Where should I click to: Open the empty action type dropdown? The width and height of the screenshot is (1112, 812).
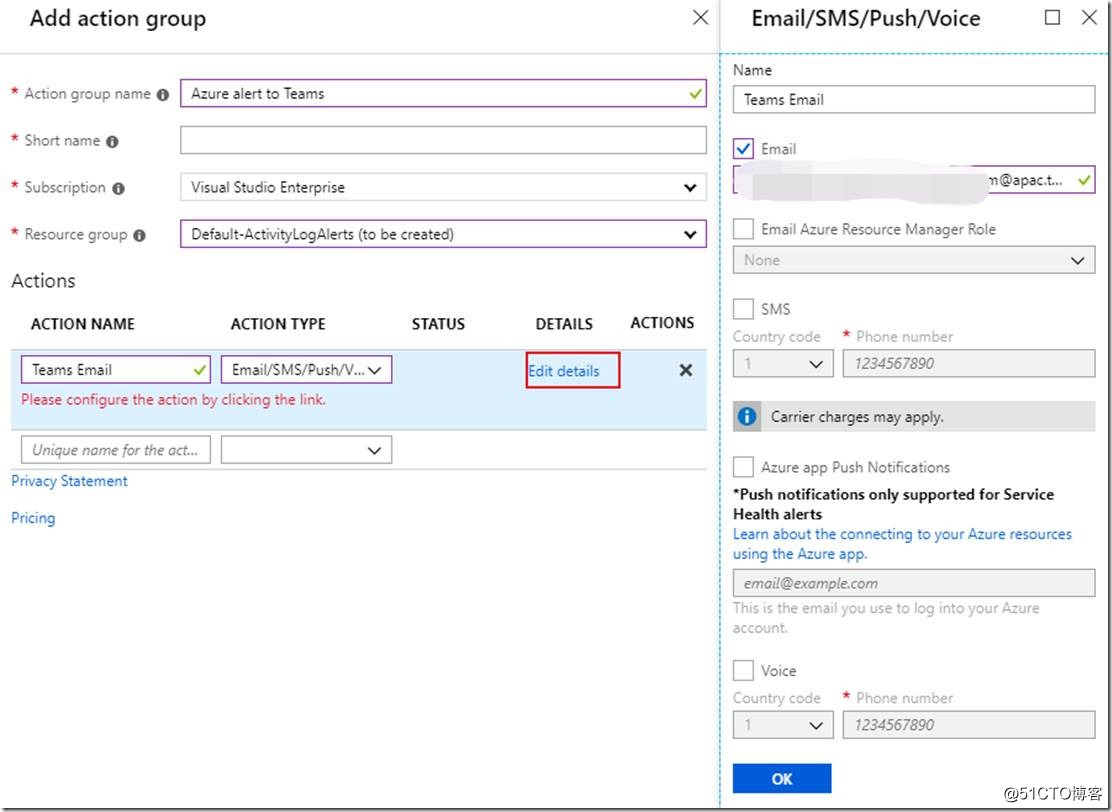[306, 450]
